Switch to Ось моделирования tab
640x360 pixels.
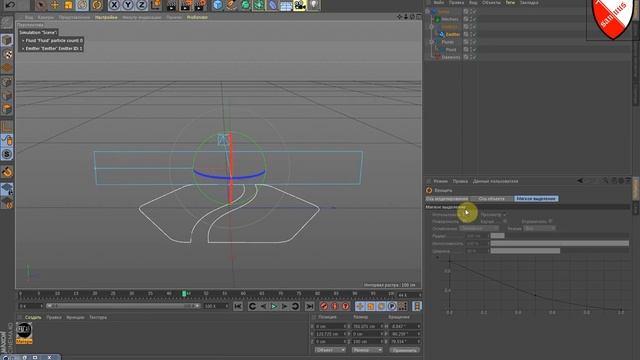[x=447, y=199]
